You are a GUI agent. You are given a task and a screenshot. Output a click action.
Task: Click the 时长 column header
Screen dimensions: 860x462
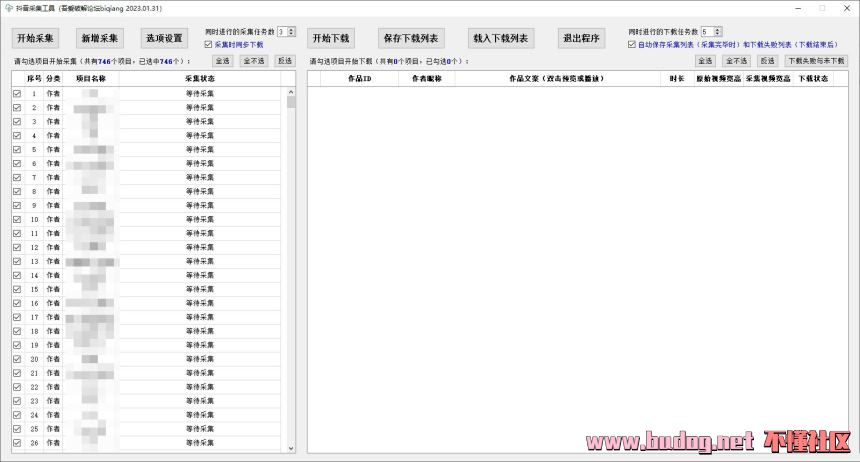pos(677,79)
